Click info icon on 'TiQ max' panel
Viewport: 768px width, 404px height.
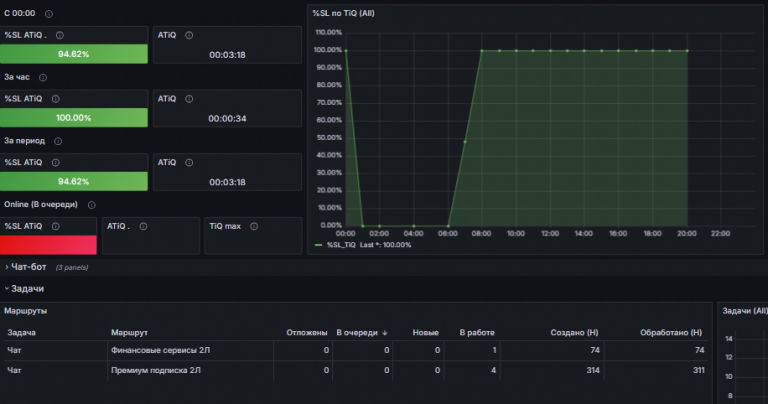point(254,226)
